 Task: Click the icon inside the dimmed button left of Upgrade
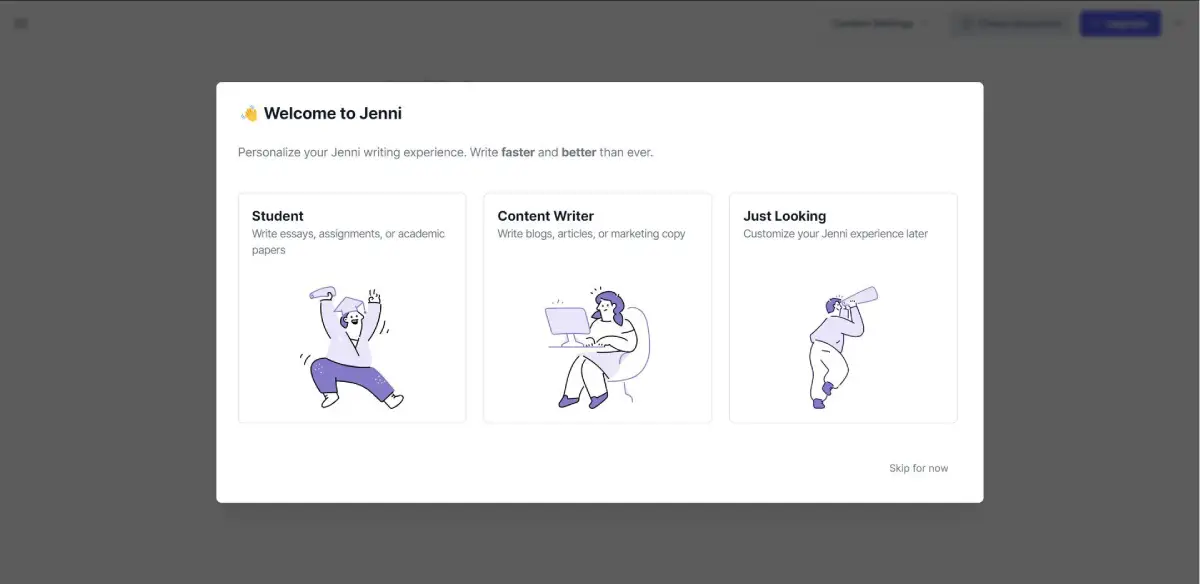click(x=966, y=23)
